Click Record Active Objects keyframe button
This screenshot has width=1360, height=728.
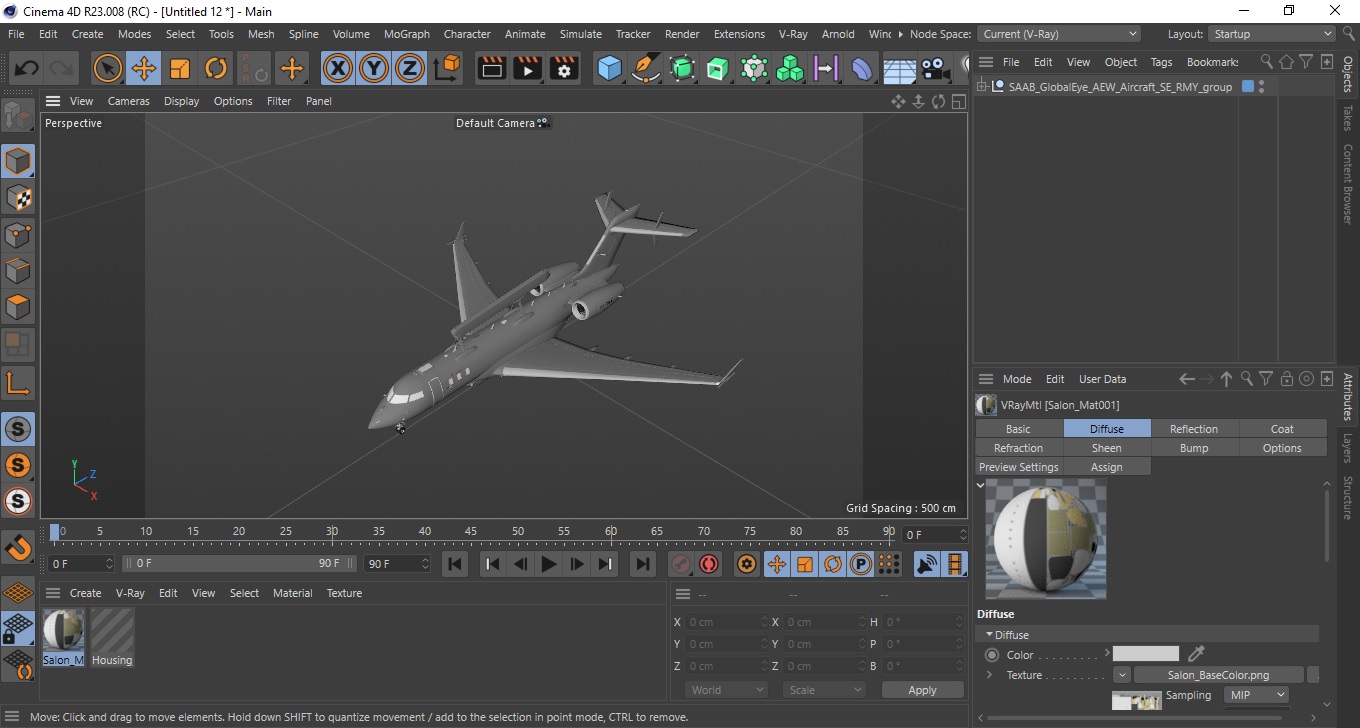pyautogui.click(x=681, y=564)
